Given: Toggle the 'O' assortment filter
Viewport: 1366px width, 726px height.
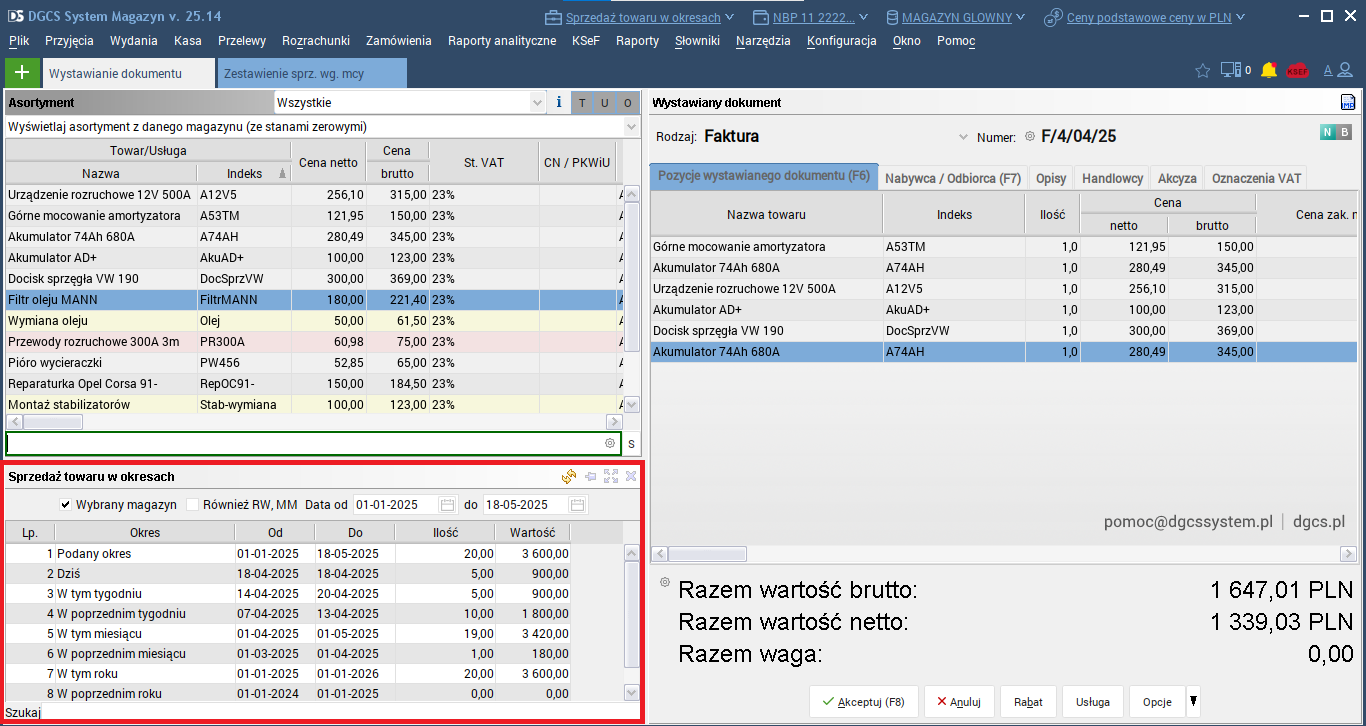Looking at the screenshot, I should click(x=628, y=102).
